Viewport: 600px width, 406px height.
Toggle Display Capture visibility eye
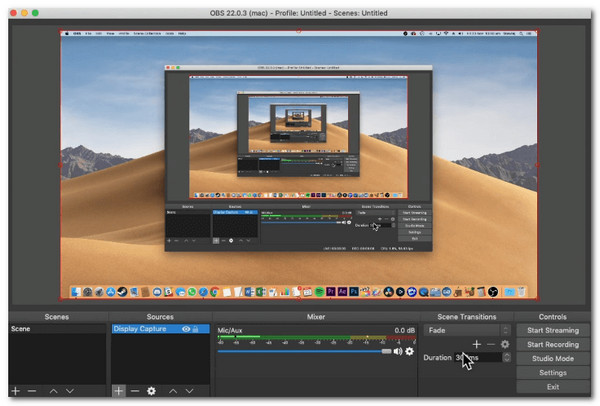coord(186,329)
